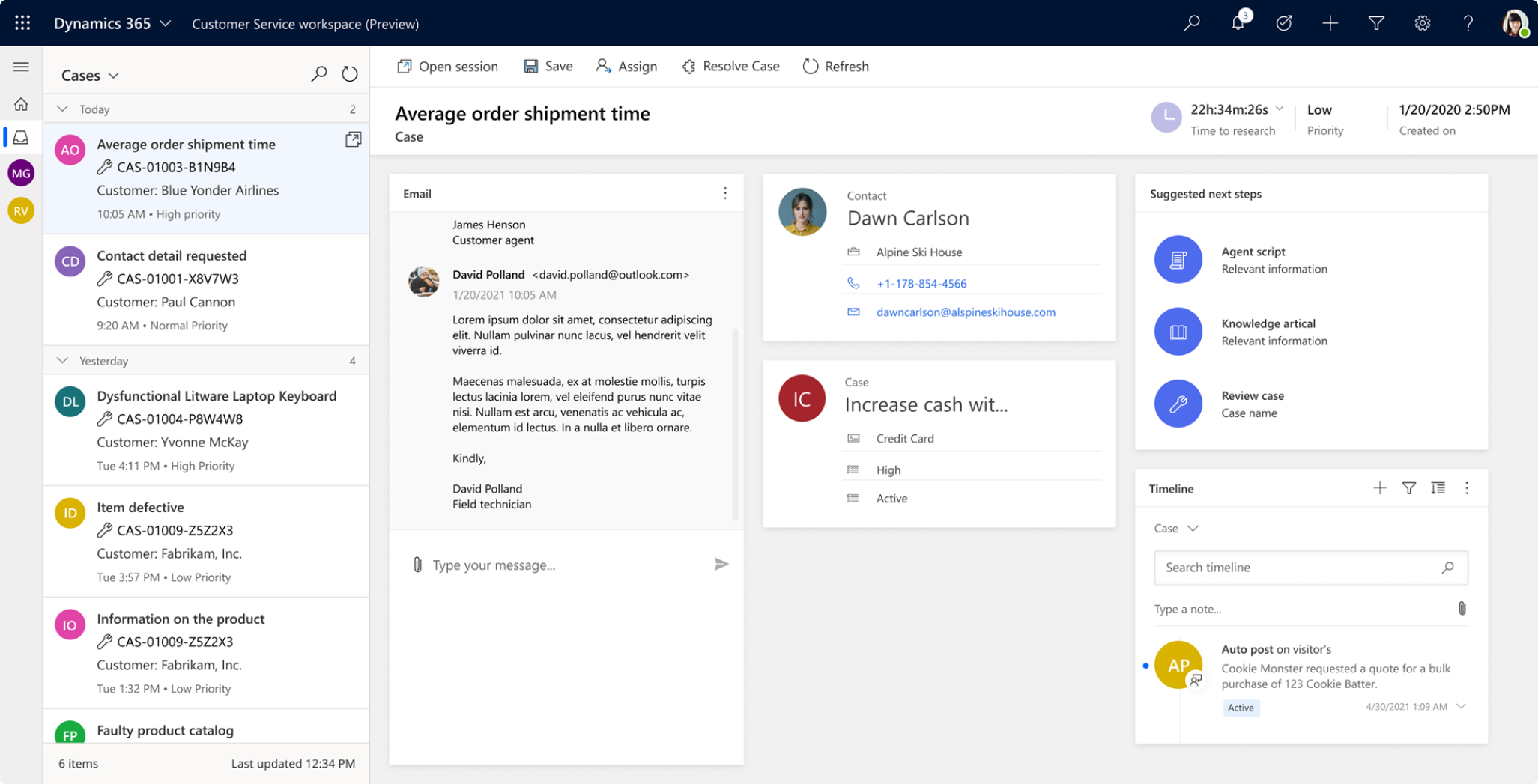Open the notifications bell

click(1238, 23)
